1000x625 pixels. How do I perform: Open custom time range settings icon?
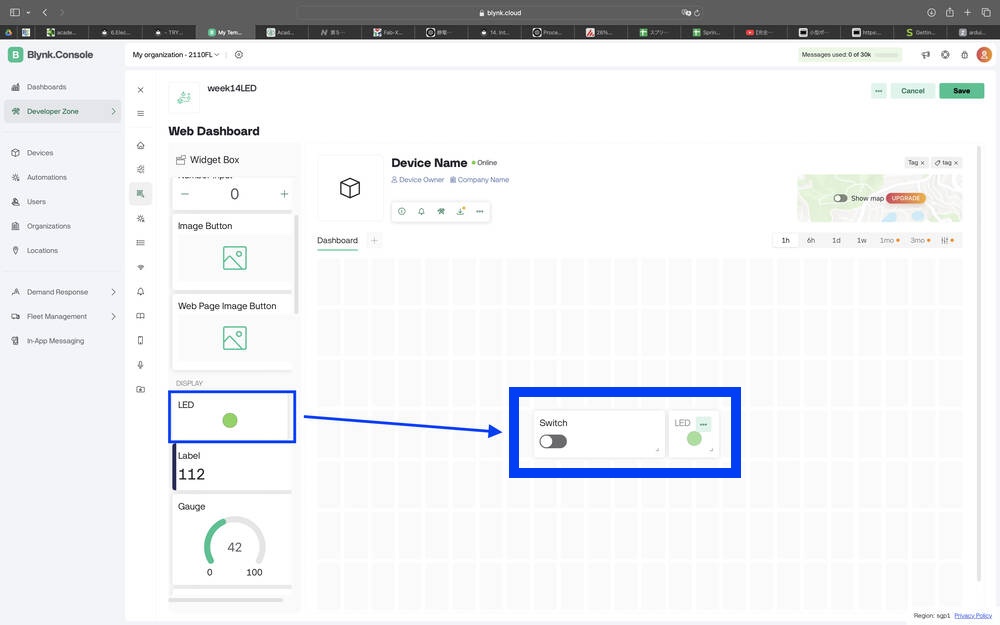coord(947,240)
